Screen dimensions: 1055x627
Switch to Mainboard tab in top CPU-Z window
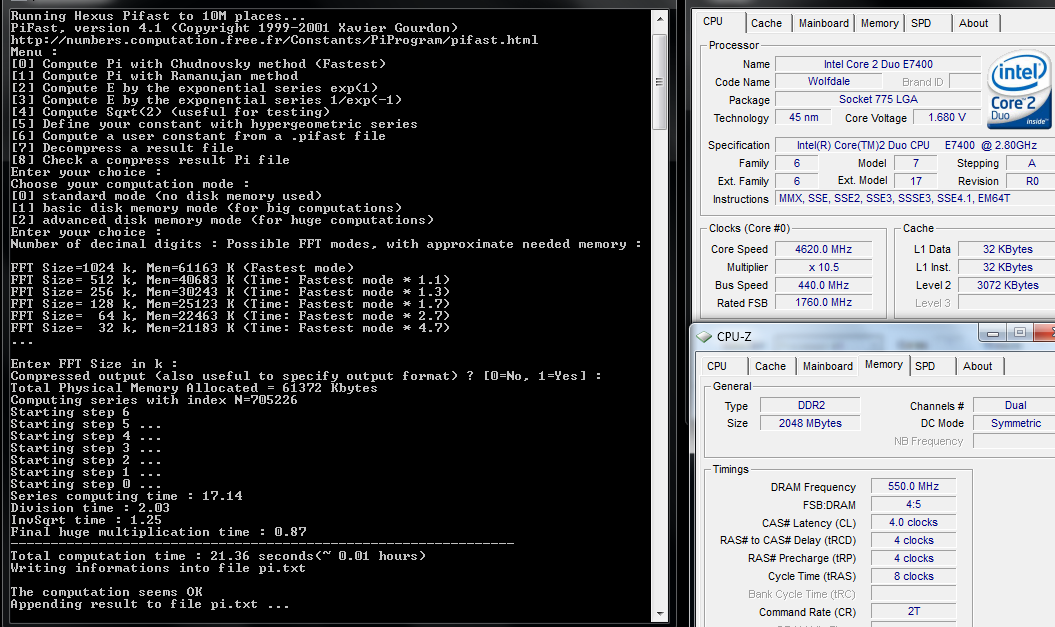coord(824,23)
